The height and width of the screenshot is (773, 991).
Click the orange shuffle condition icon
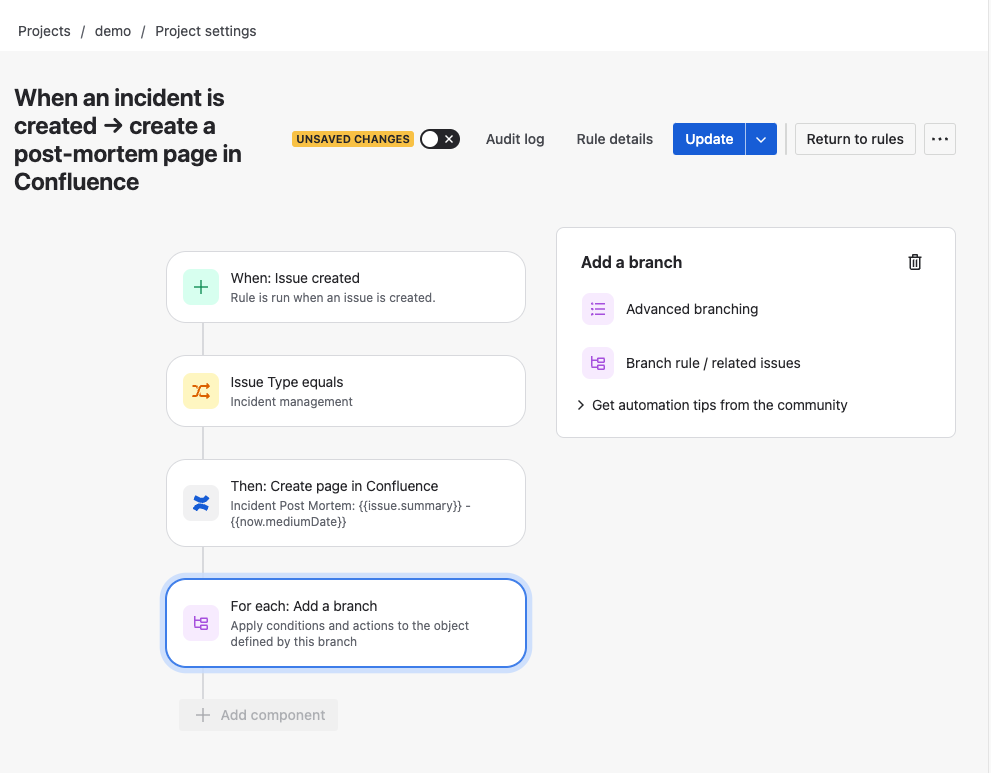[x=201, y=391]
